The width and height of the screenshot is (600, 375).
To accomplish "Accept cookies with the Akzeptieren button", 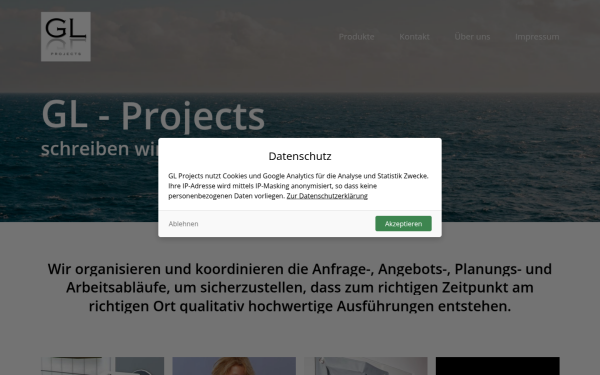I will pos(403,223).
